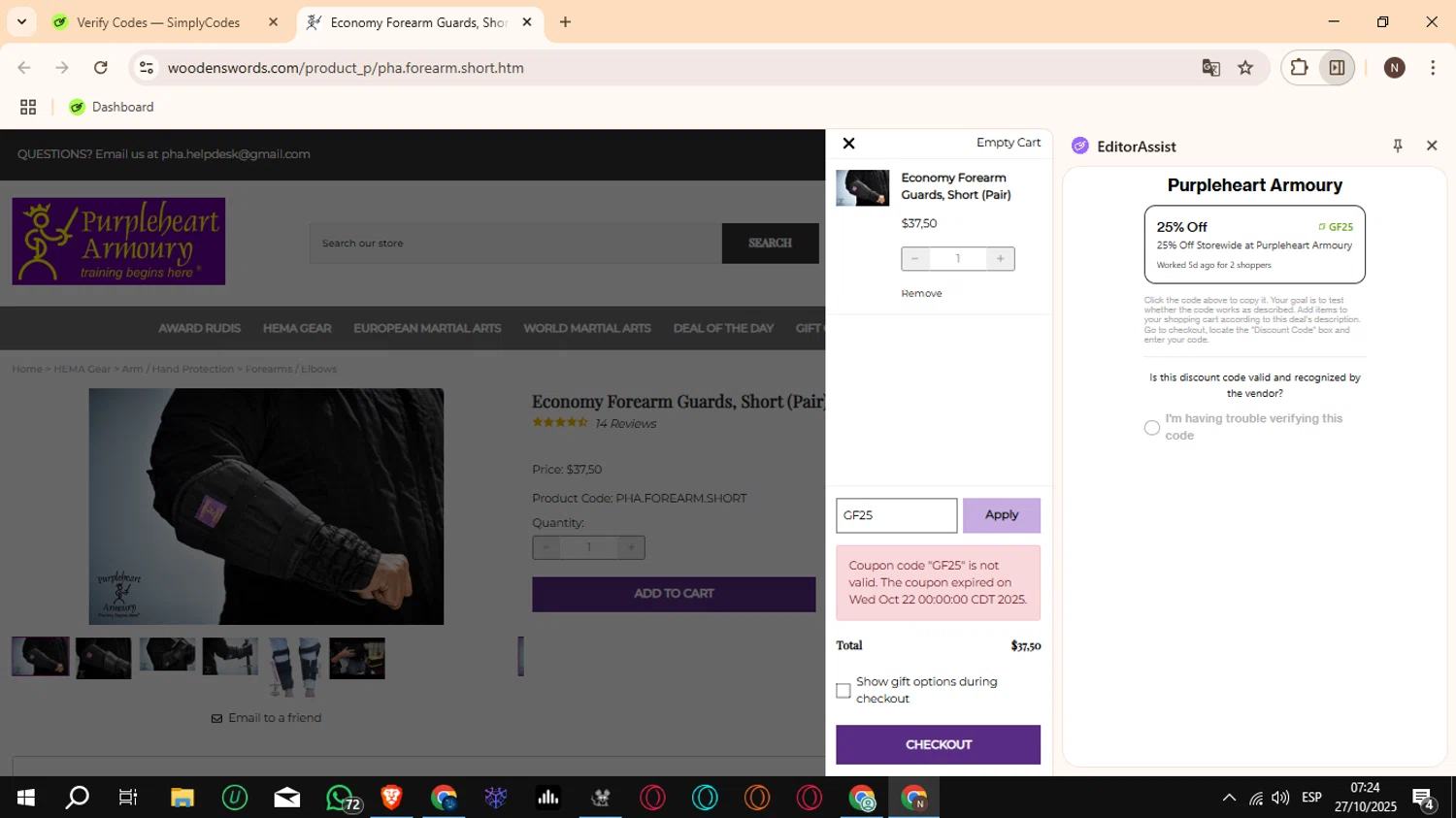The width and height of the screenshot is (1456, 818).
Task: Go forward in browser history
Action: [x=62, y=68]
